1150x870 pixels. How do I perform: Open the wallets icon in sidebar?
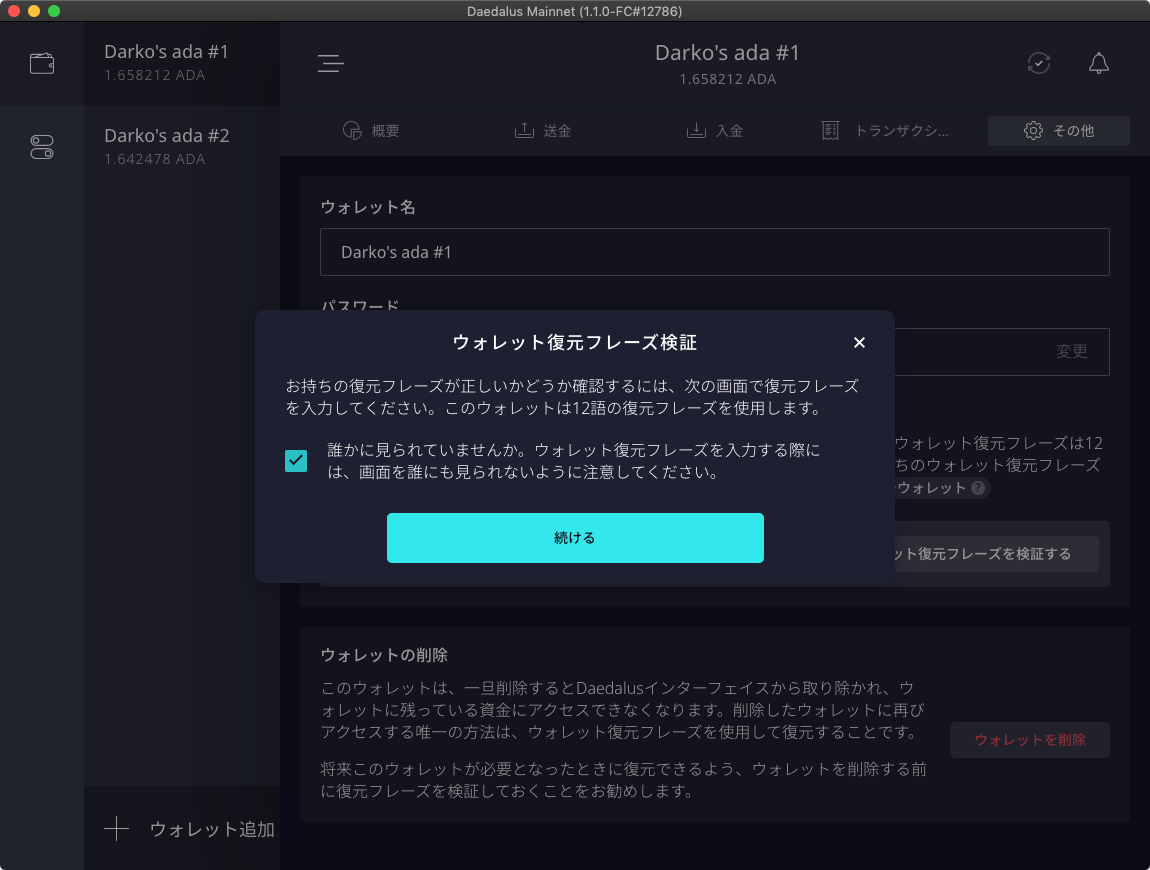tap(42, 64)
